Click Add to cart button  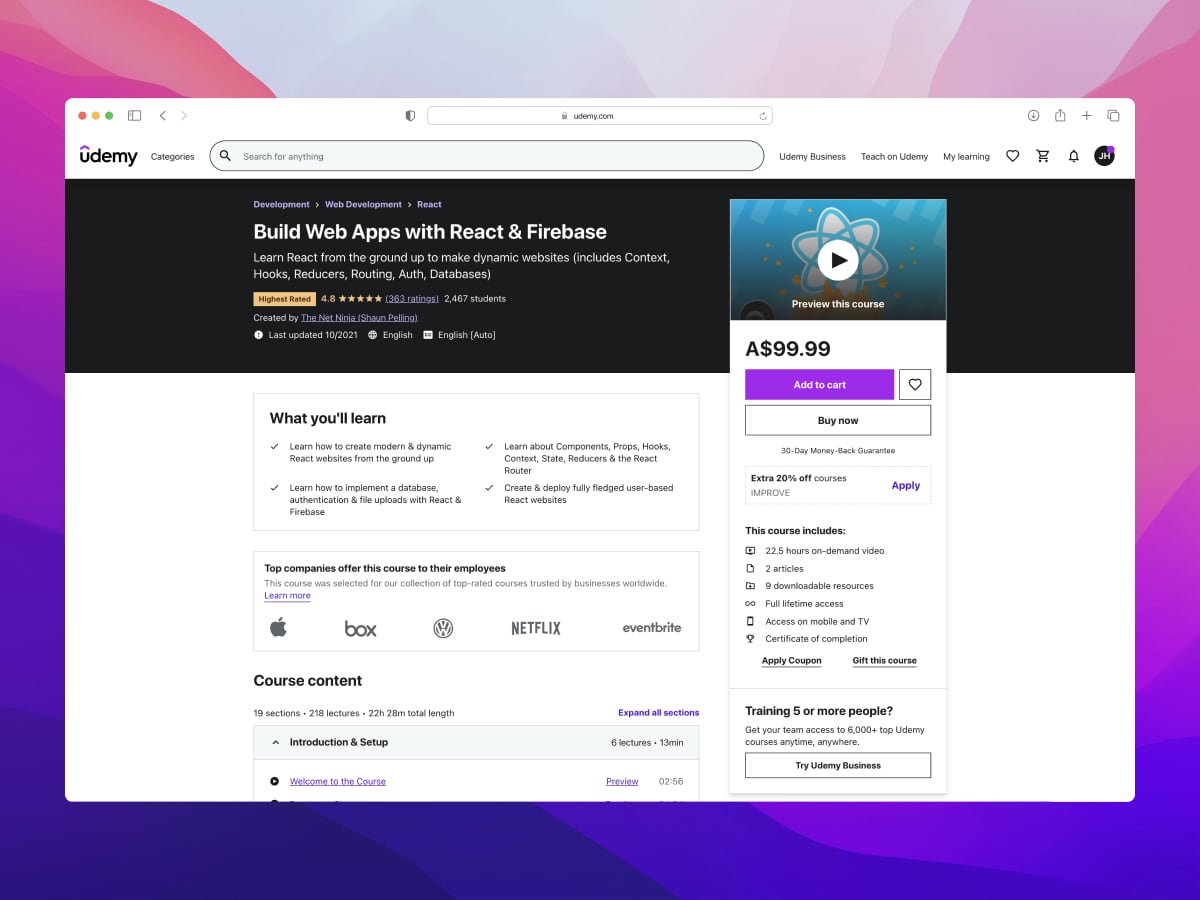coord(820,385)
